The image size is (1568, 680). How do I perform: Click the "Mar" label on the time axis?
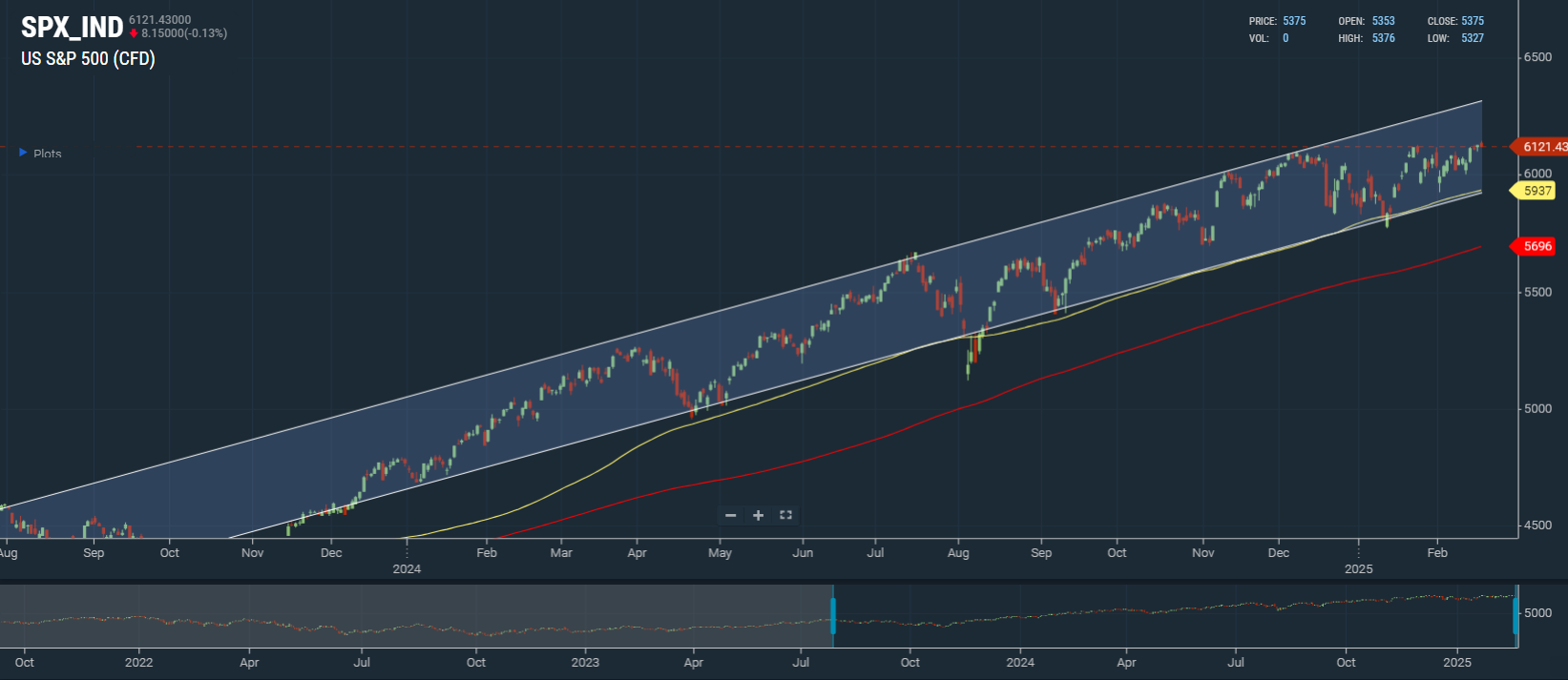[561, 552]
